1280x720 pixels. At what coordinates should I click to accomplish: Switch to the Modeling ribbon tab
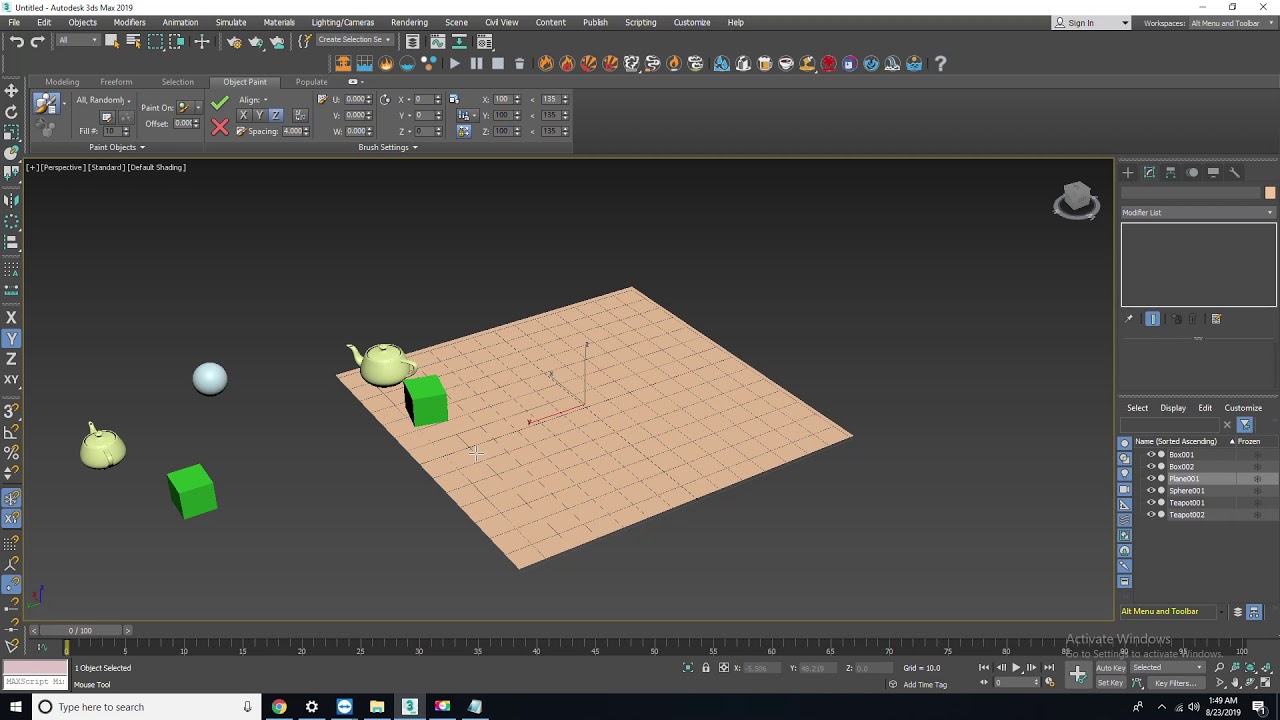point(62,82)
